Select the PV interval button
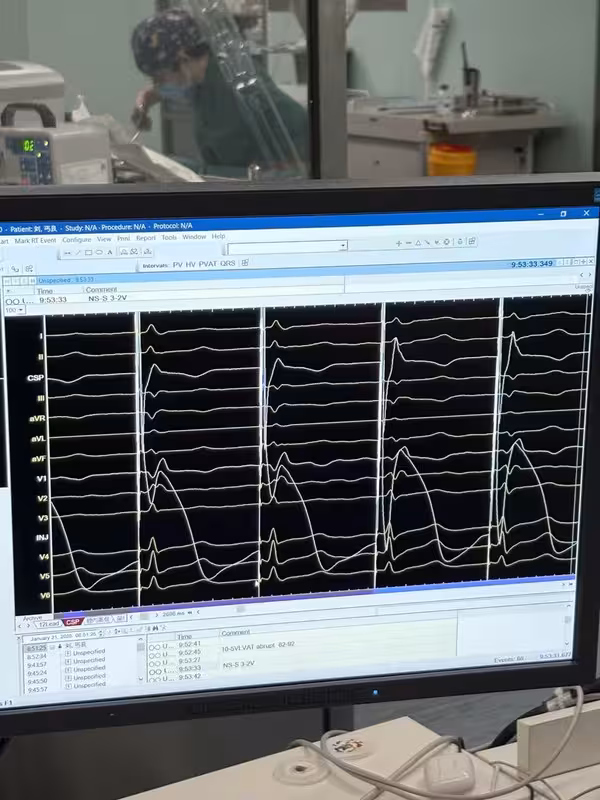Viewport: 600px width, 800px height. click(177, 264)
